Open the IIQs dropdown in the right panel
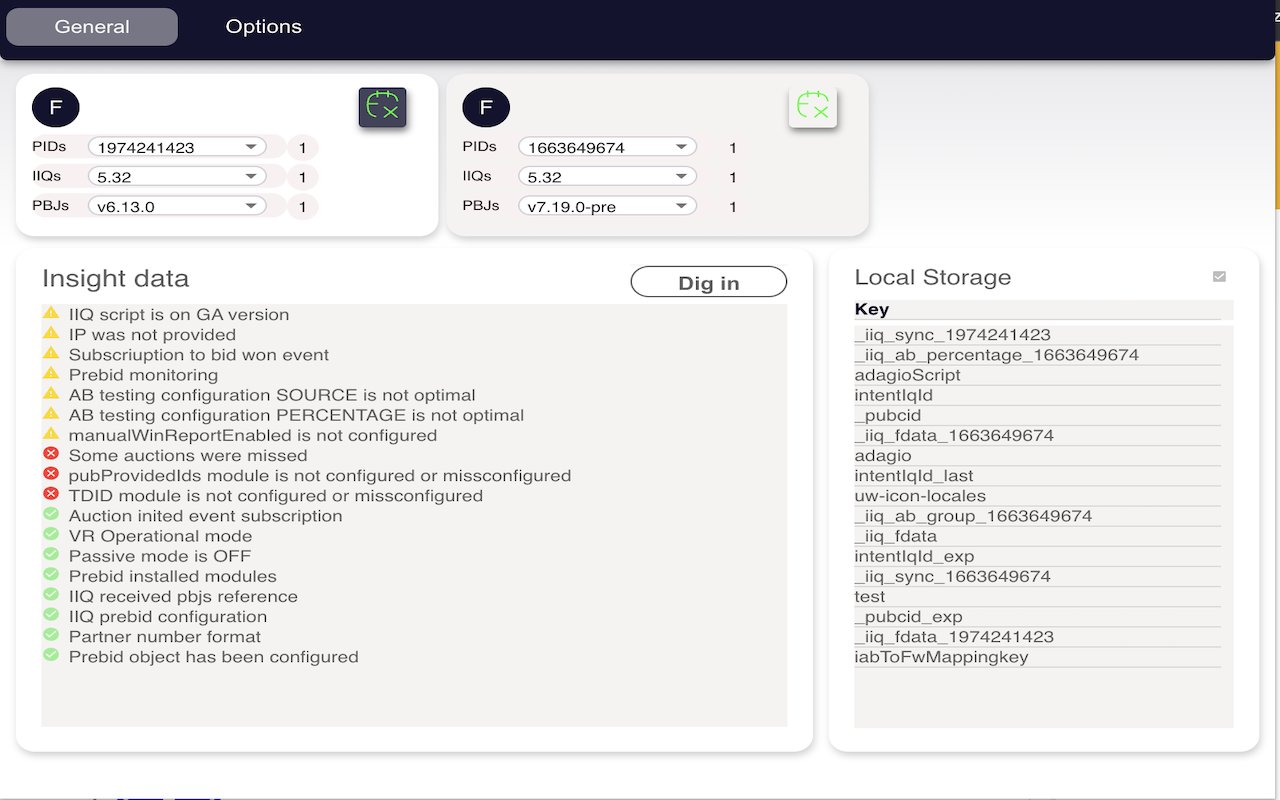 click(607, 175)
